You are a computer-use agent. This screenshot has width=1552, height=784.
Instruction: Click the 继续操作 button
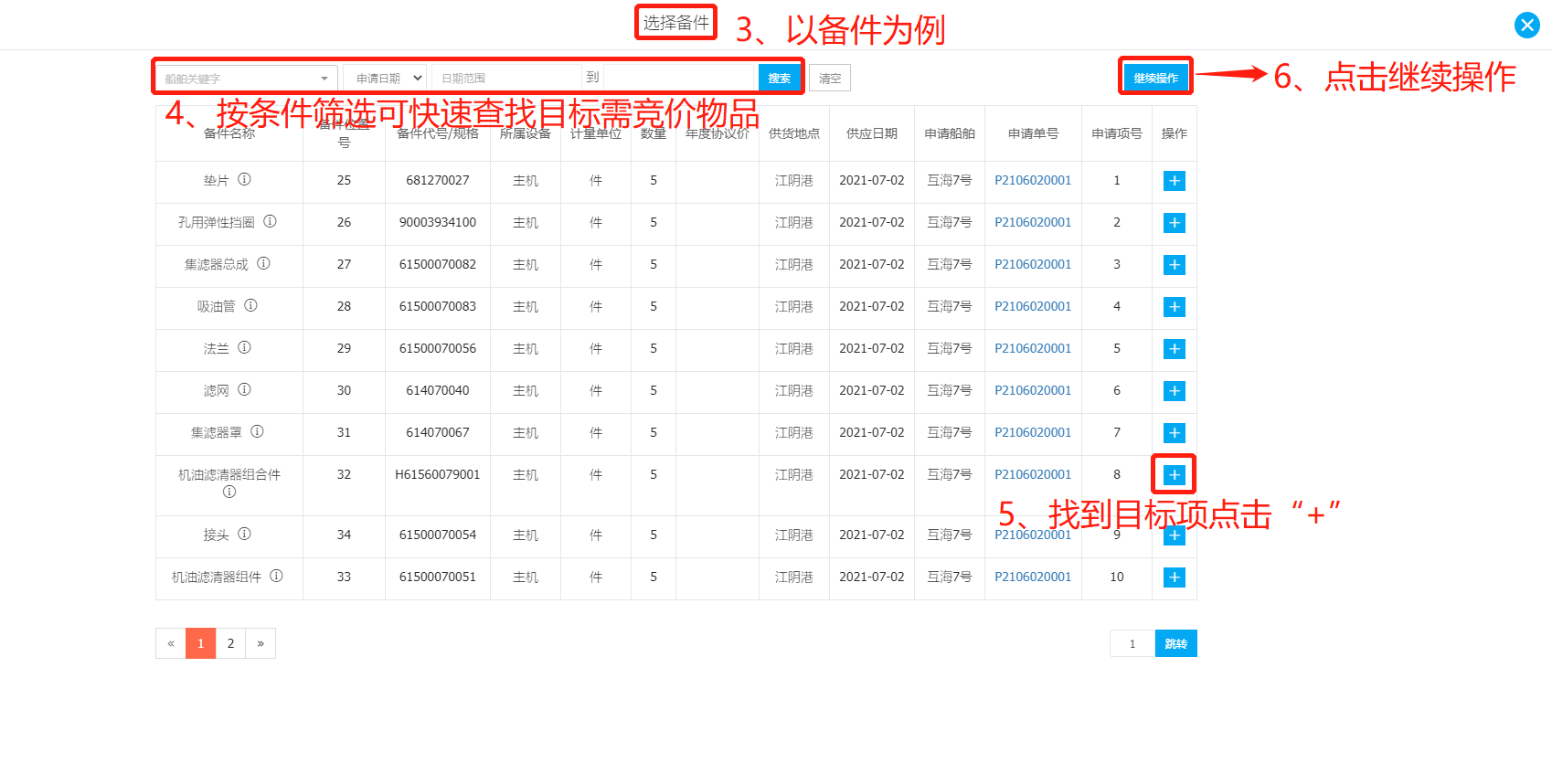coord(1156,79)
